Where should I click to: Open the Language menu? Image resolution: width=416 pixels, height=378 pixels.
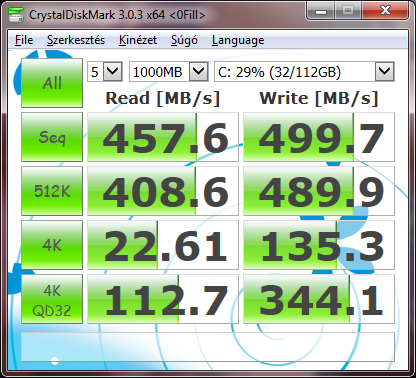[238, 40]
